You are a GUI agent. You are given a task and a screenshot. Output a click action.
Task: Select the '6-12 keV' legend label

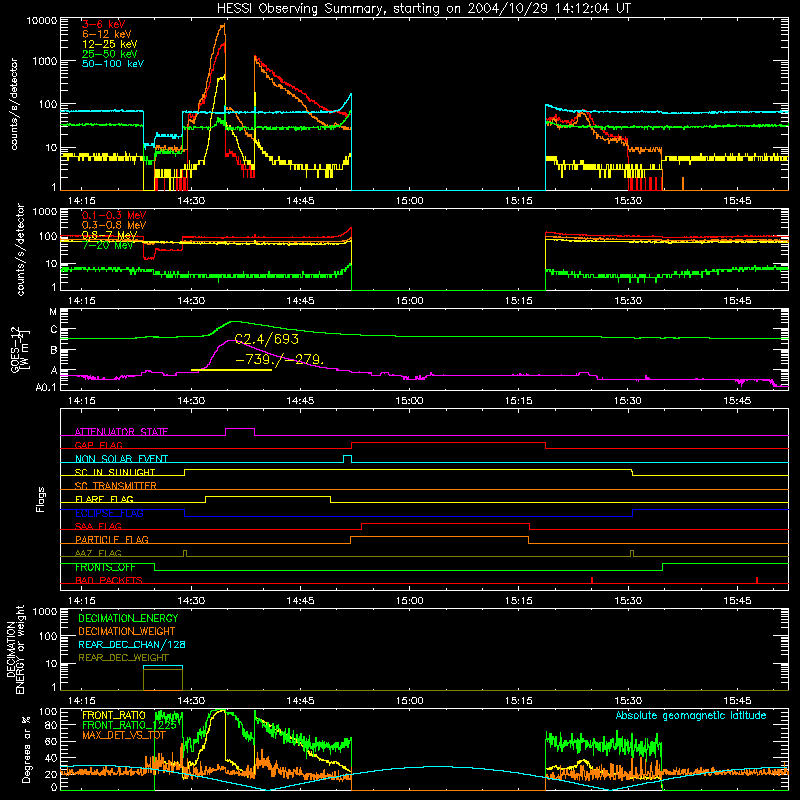(x=107, y=34)
